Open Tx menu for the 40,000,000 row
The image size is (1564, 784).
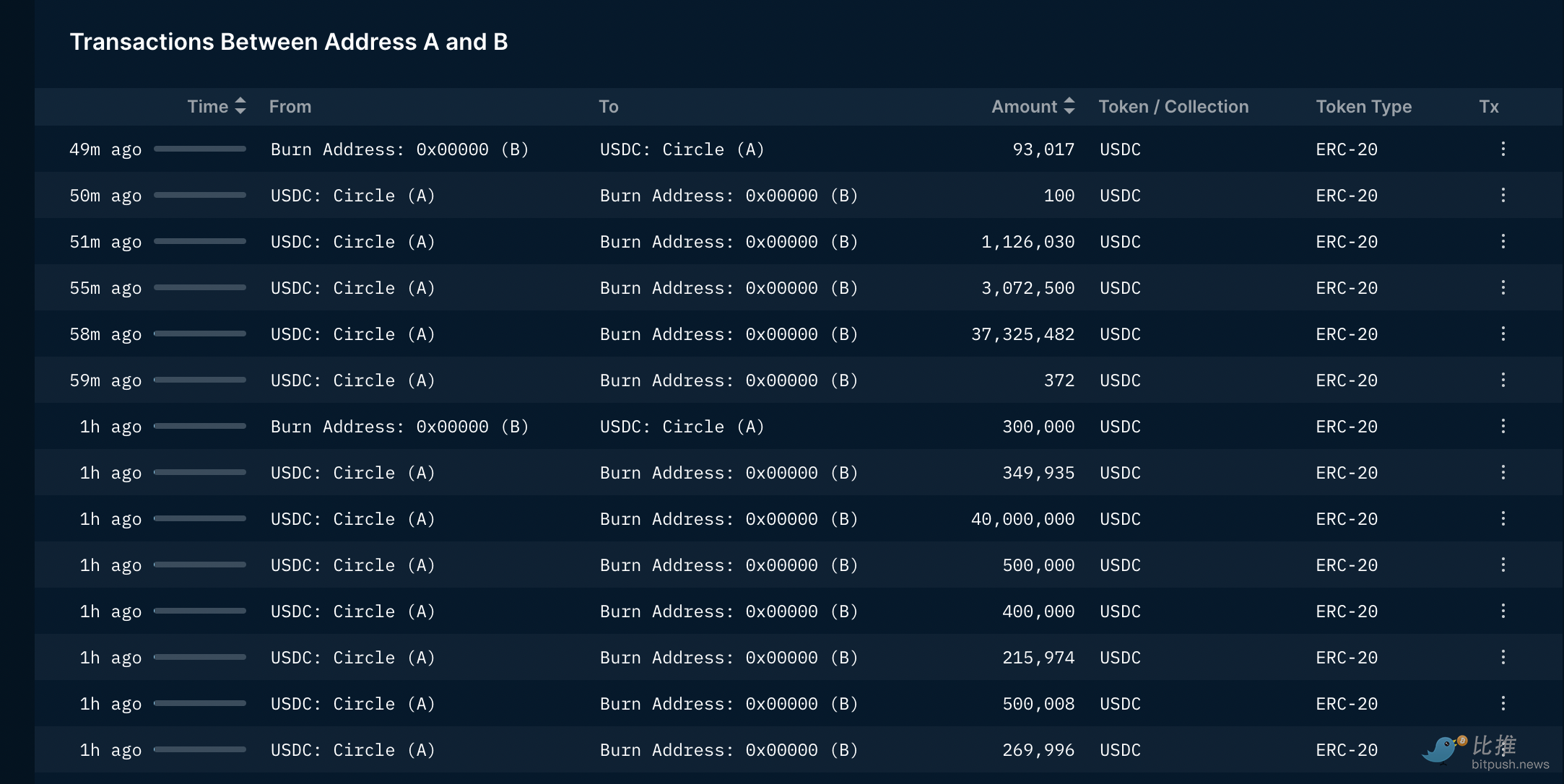[x=1503, y=518]
